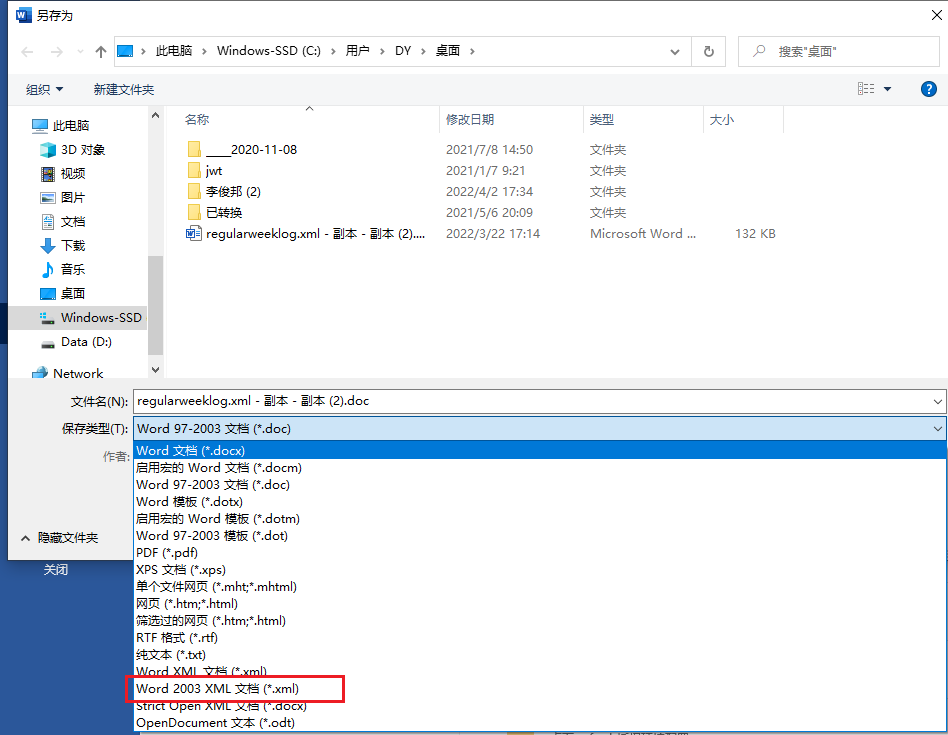Image resolution: width=948 pixels, height=735 pixels.
Task: Choose XPS 文档 (*.xps) format
Action: point(540,569)
